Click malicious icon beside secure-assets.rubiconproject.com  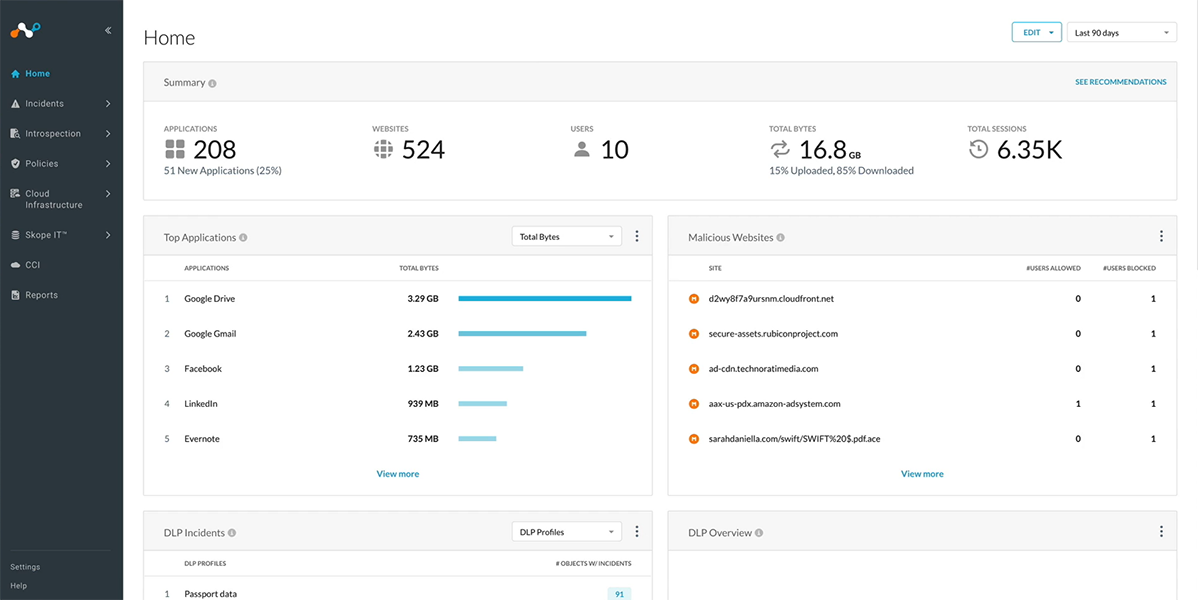pyautogui.click(x=694, y=334)
